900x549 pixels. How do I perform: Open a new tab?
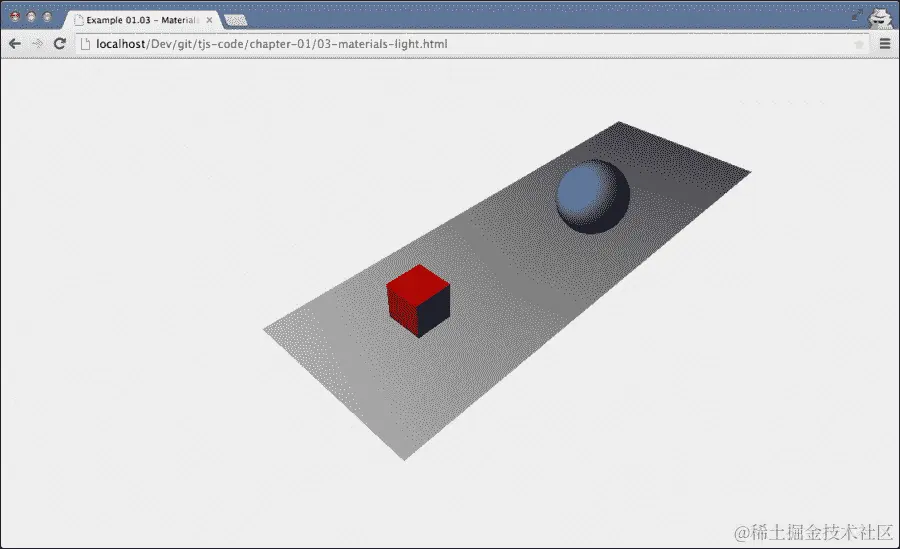(235, 21)
